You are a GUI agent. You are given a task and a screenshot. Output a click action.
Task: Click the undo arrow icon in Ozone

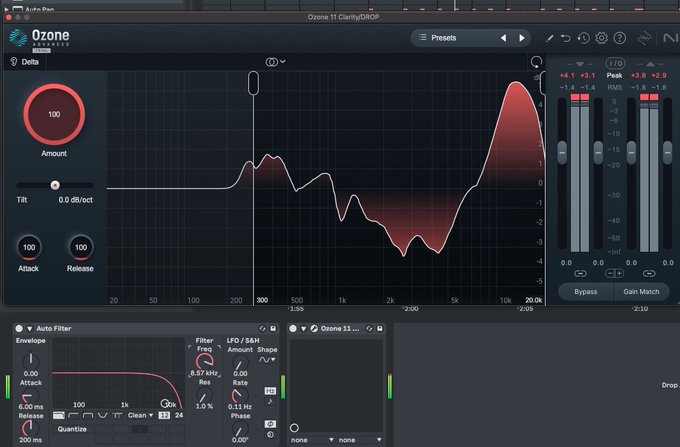coord(566,38)
